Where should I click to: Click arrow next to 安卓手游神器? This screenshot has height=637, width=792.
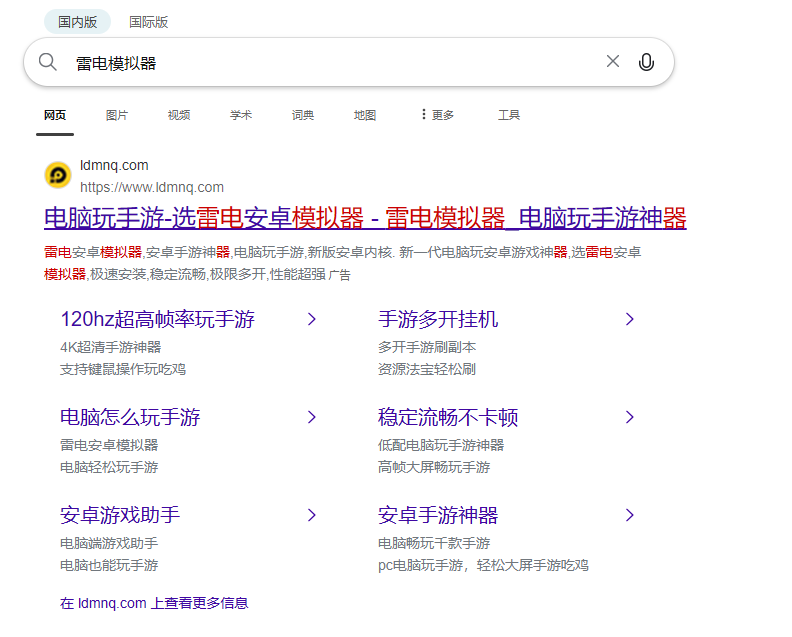[629, 515]
